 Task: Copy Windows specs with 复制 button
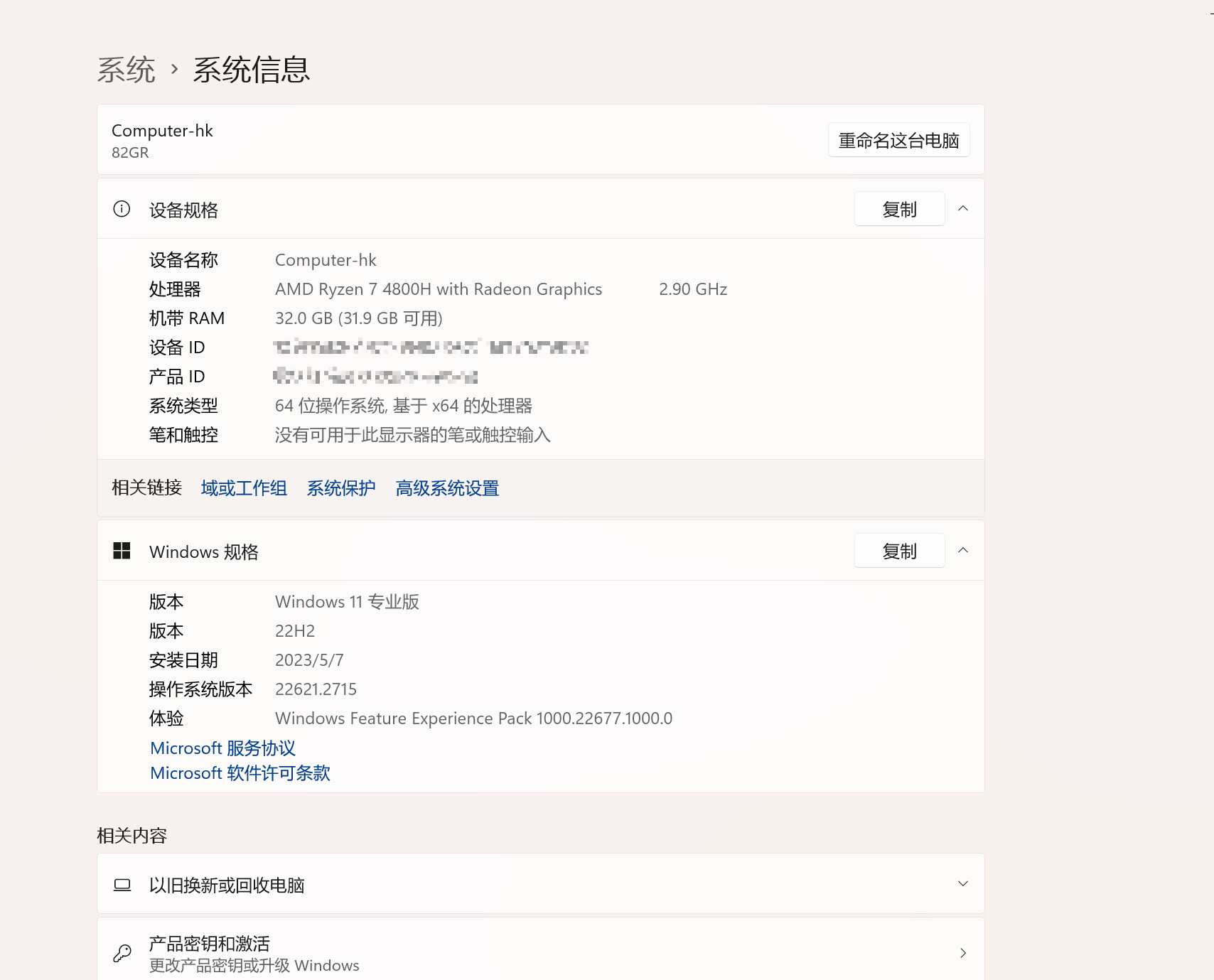tap(900, 551)
